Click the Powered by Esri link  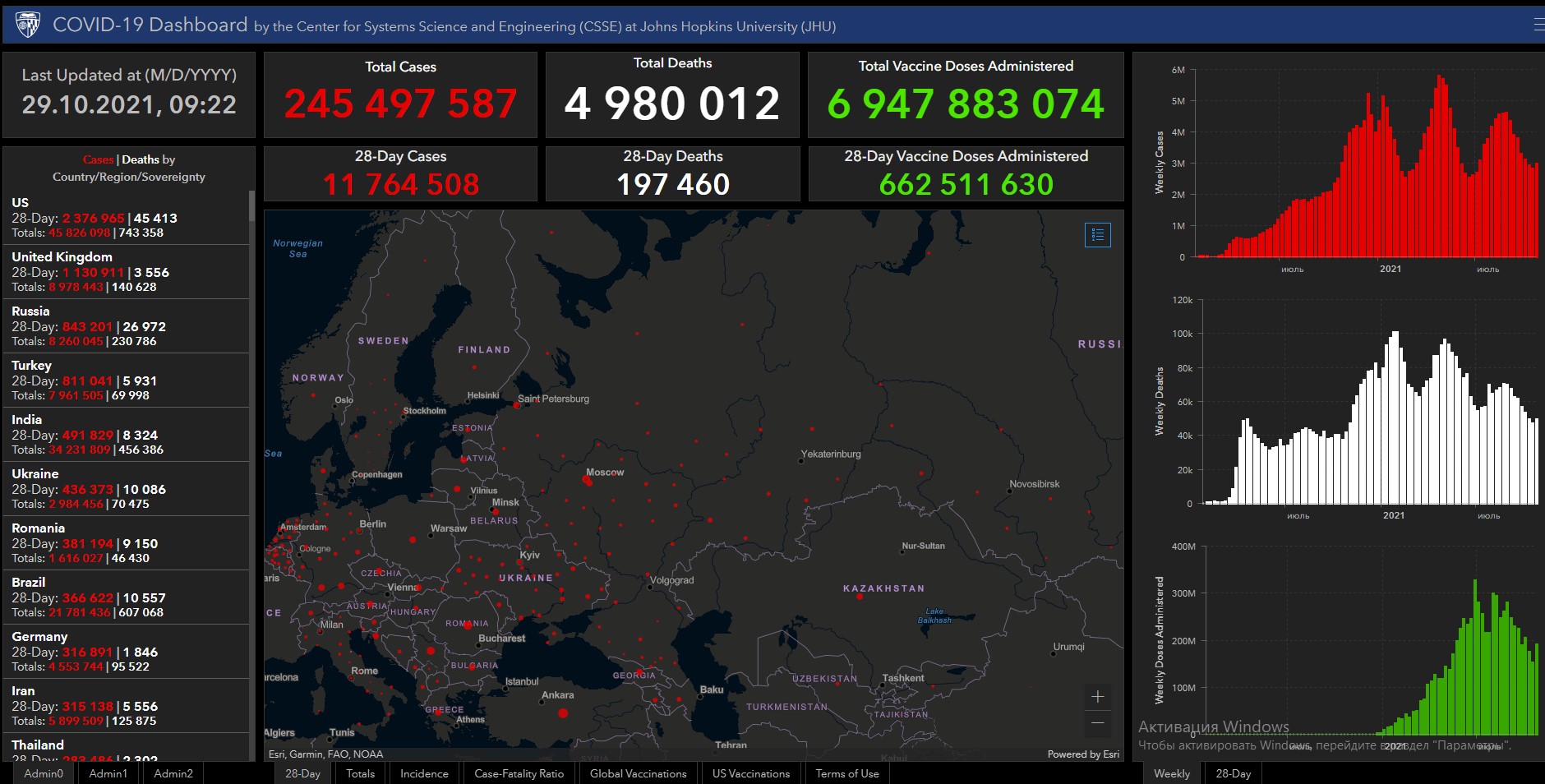(1082, 754)
